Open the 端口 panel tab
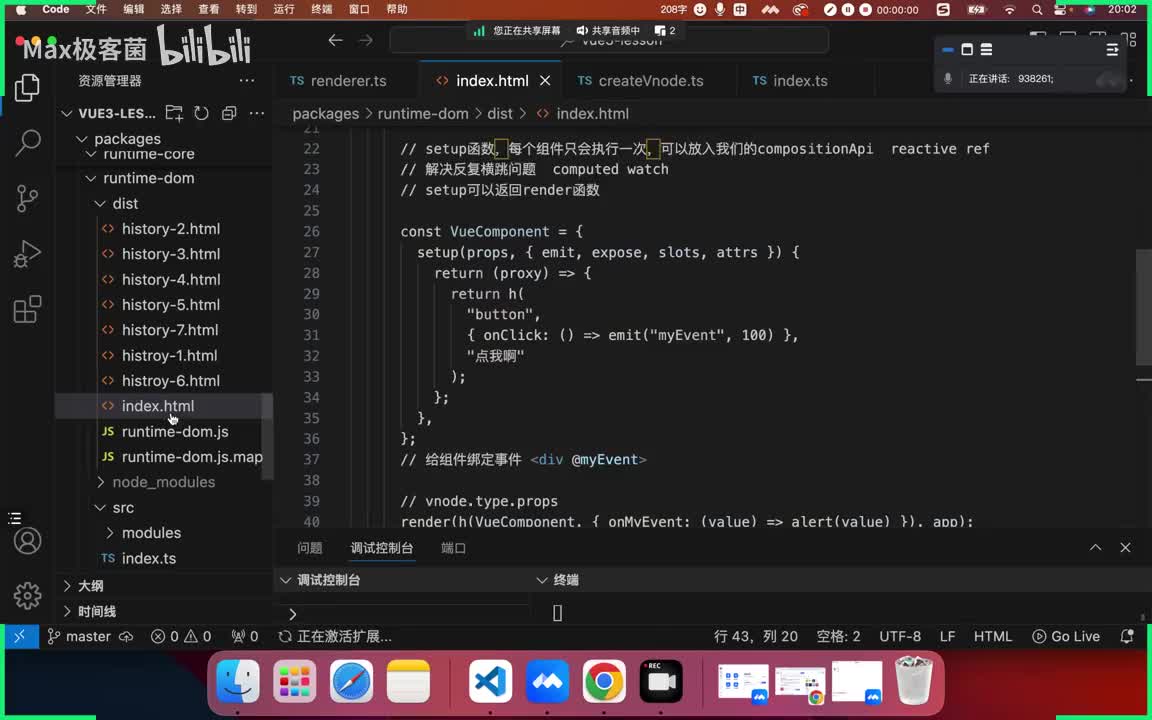 click(453, 548)
